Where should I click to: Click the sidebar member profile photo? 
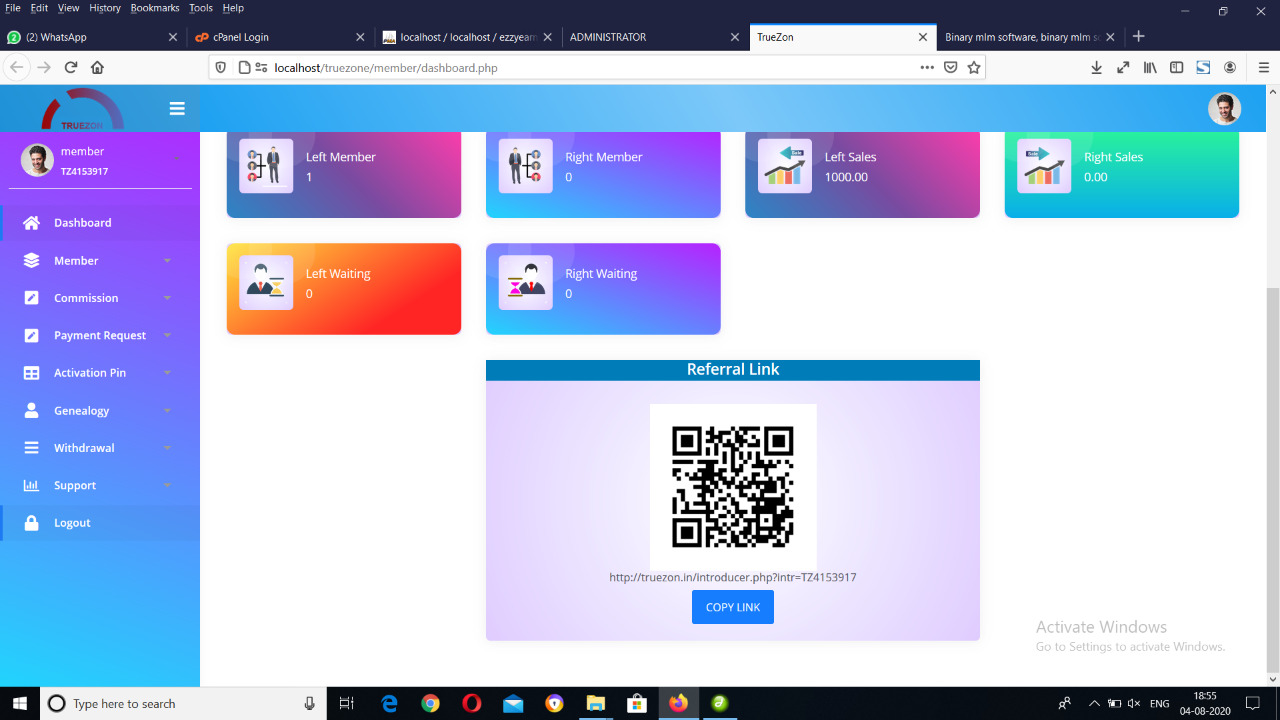pyautogui.click(x=37, y=160)
